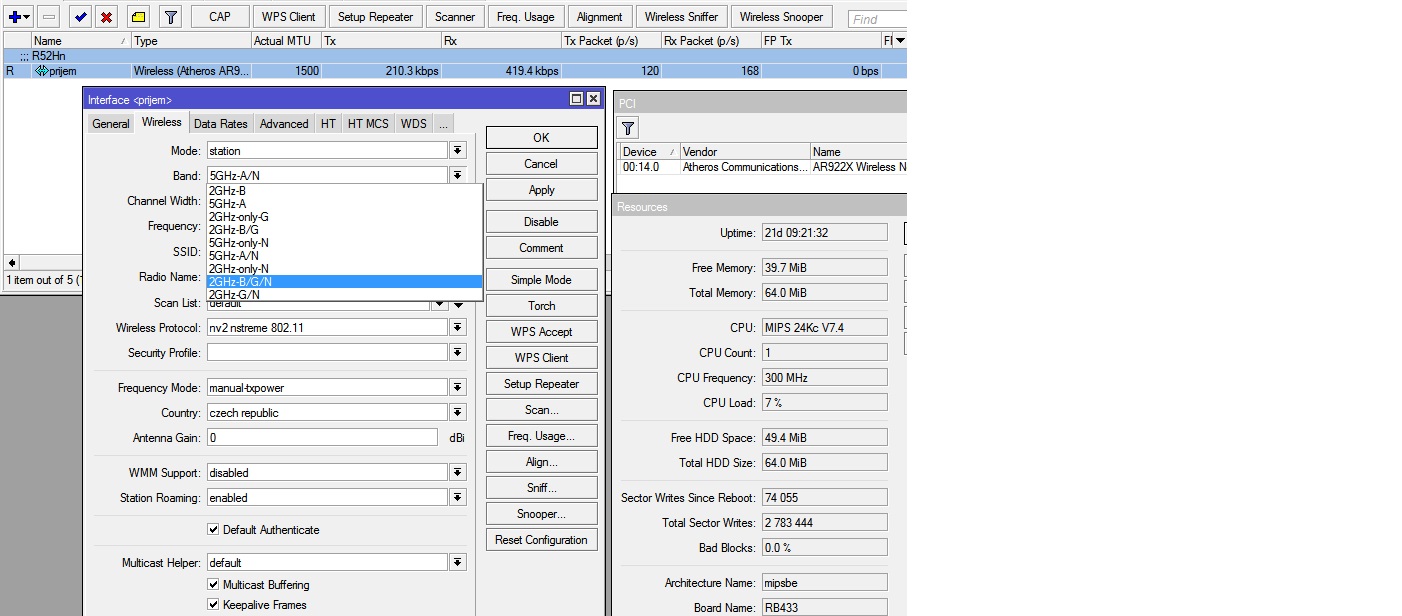Switch to the Advanced tab

pyautogui.click(x=284, y=124)
